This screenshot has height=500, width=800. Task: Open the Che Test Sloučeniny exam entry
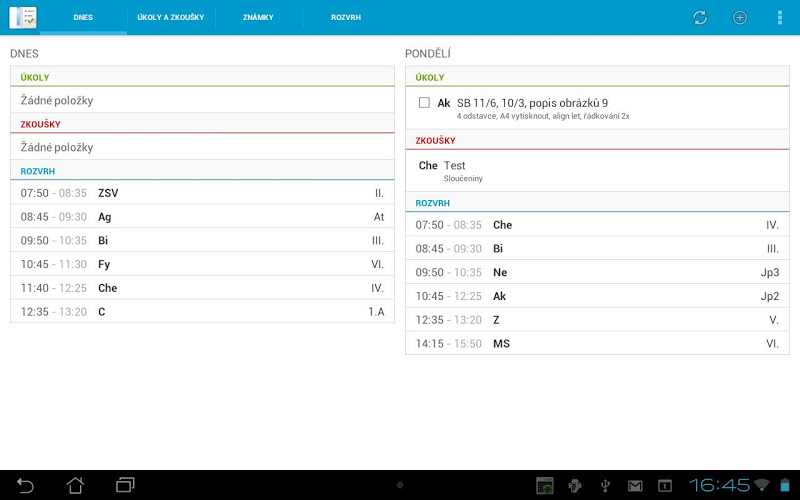597,171
